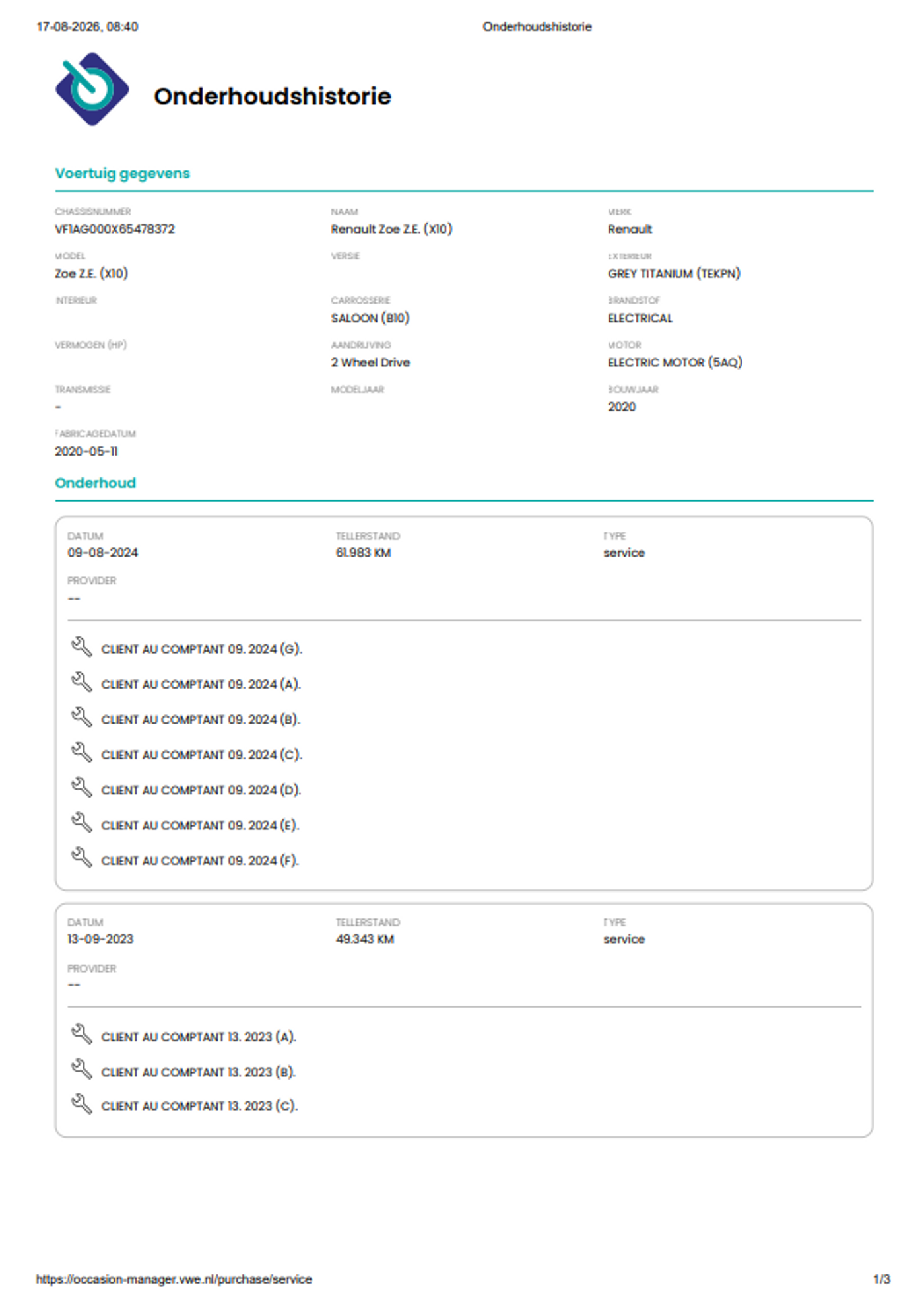Click wrench icon beside 09. 2024 (B)
This screenshot has height=1304, width=924.
(81, 717)
